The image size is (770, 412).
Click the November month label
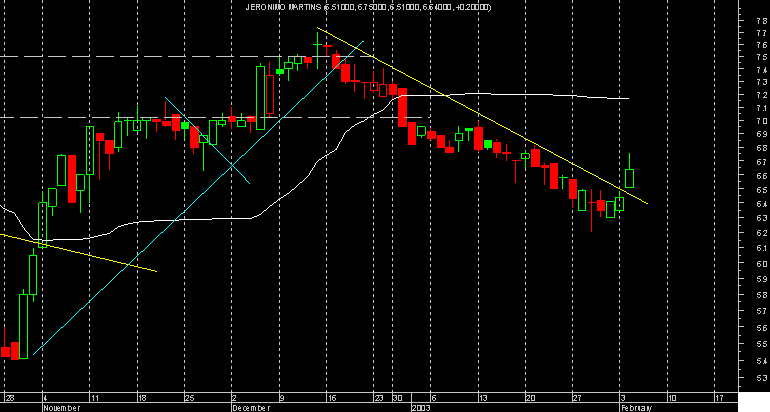tap(62, 408)
